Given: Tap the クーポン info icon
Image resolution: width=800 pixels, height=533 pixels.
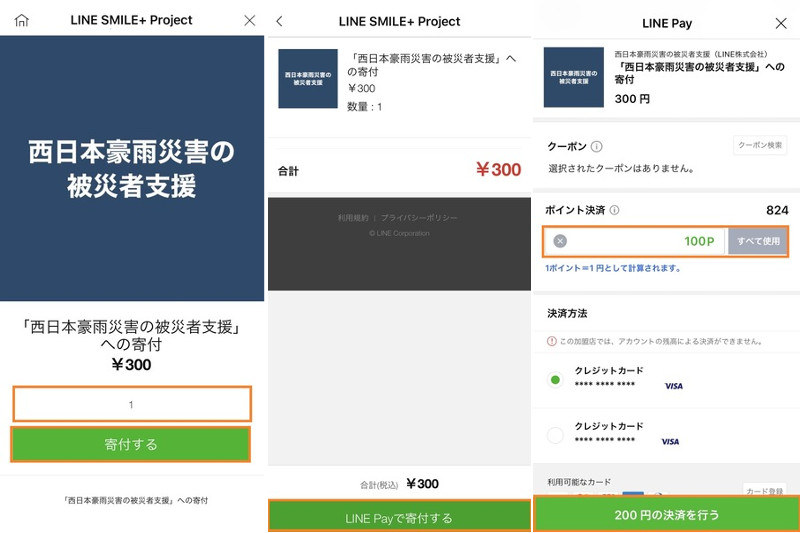Looking at the screenshot, I should pos(596,147).
